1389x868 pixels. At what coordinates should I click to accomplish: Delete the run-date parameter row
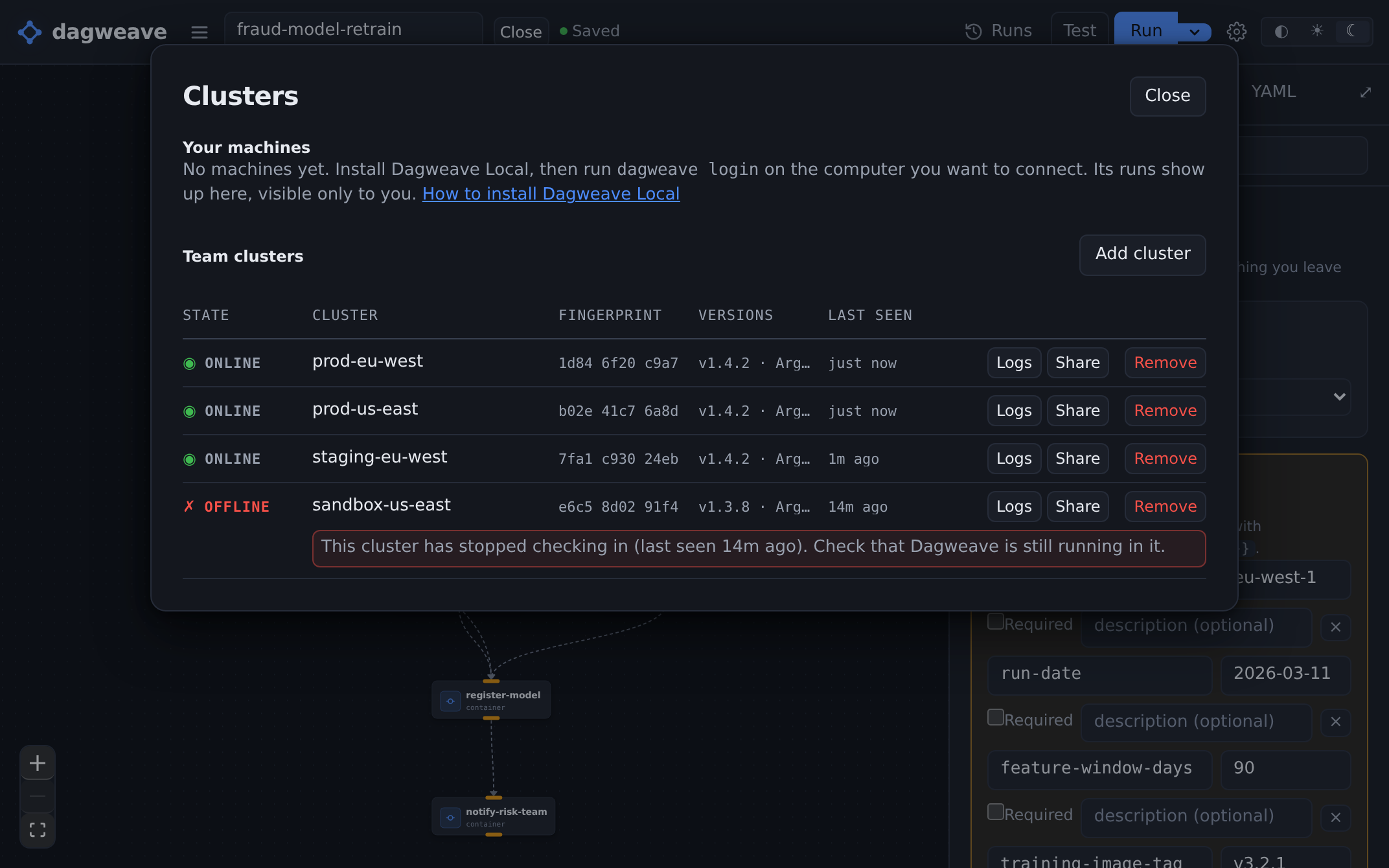pos(1336,722)
